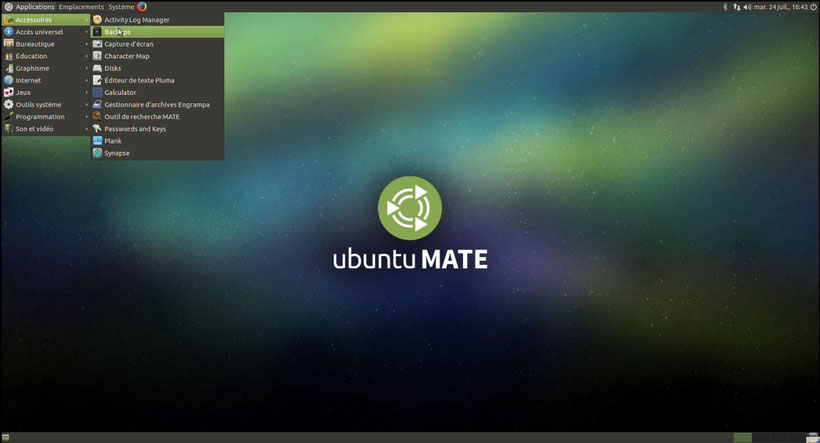
Task: Expand the Graphisme submenu
Action: pos(46,68)
